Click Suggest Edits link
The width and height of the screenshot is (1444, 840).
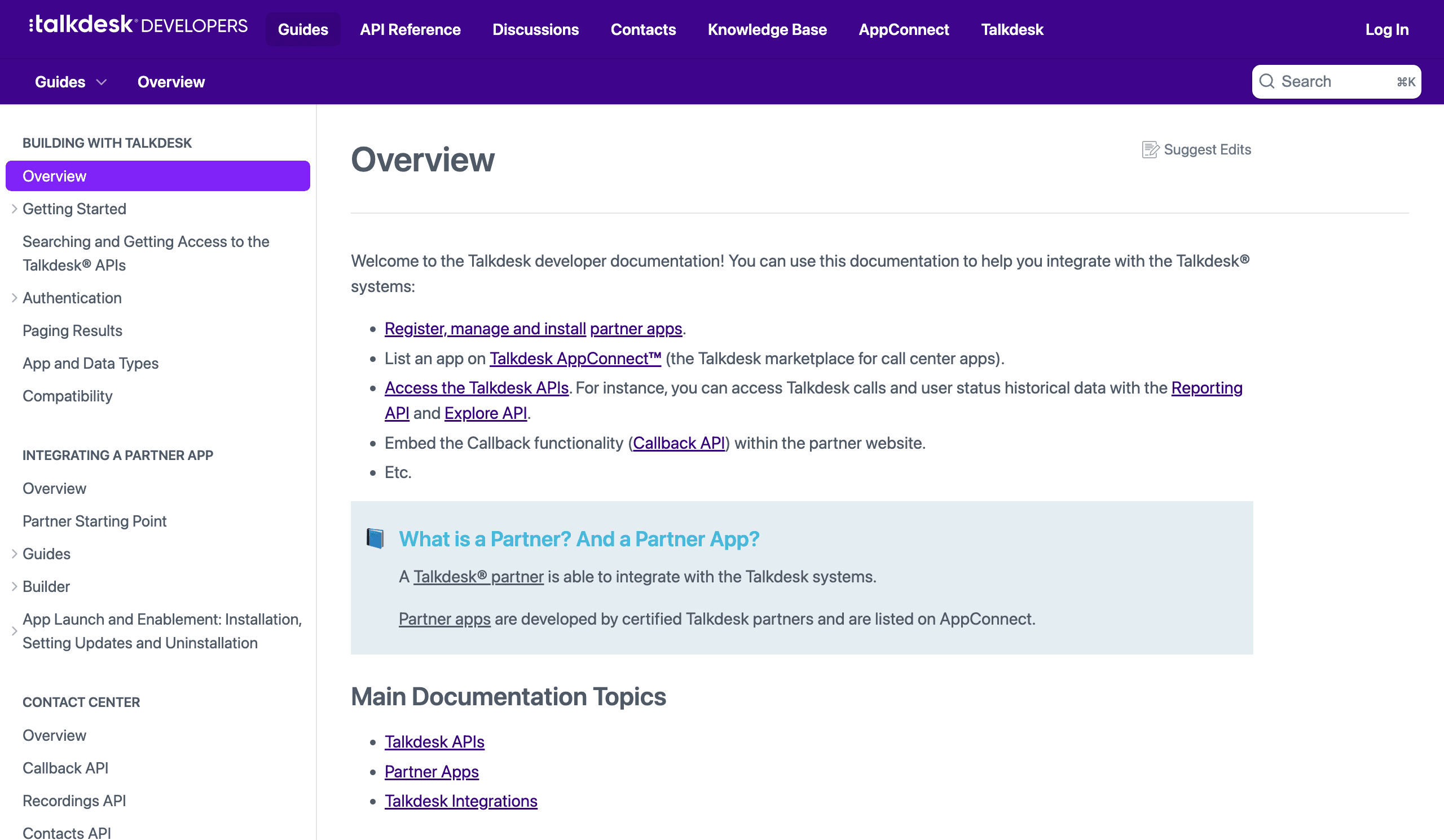(1196, 149)
